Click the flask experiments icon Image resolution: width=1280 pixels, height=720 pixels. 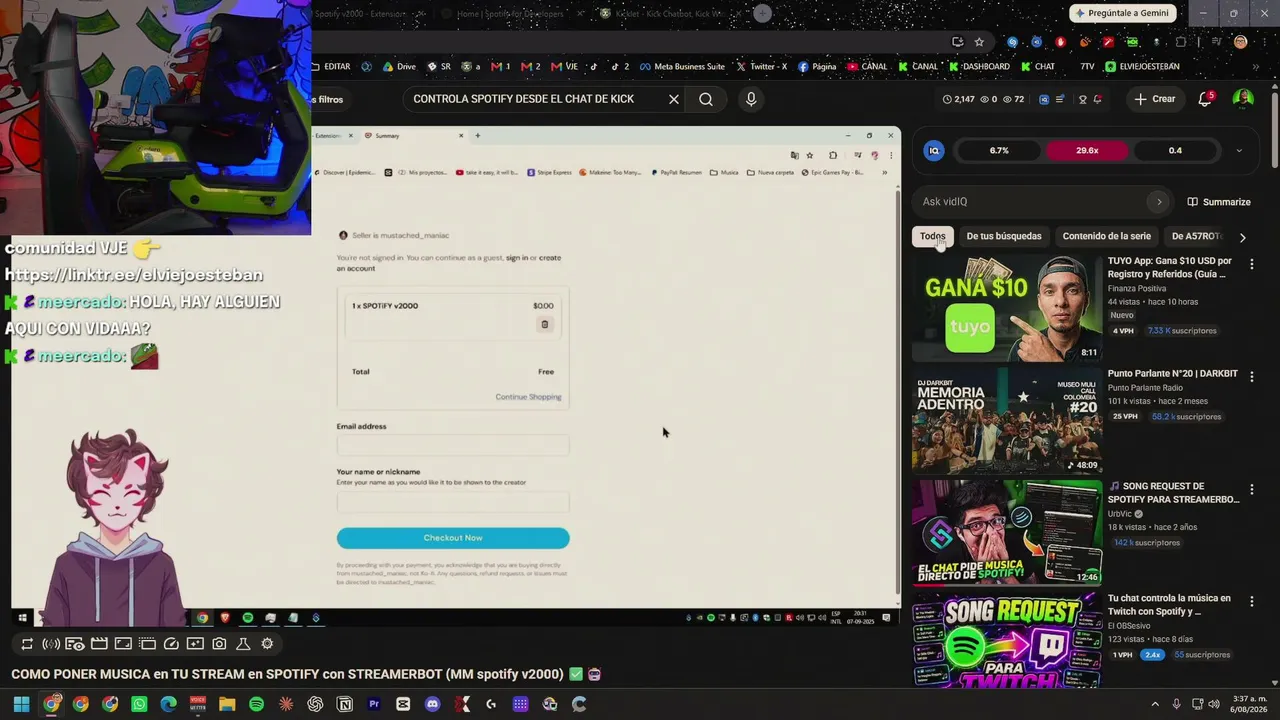click(x=243, y=644)
